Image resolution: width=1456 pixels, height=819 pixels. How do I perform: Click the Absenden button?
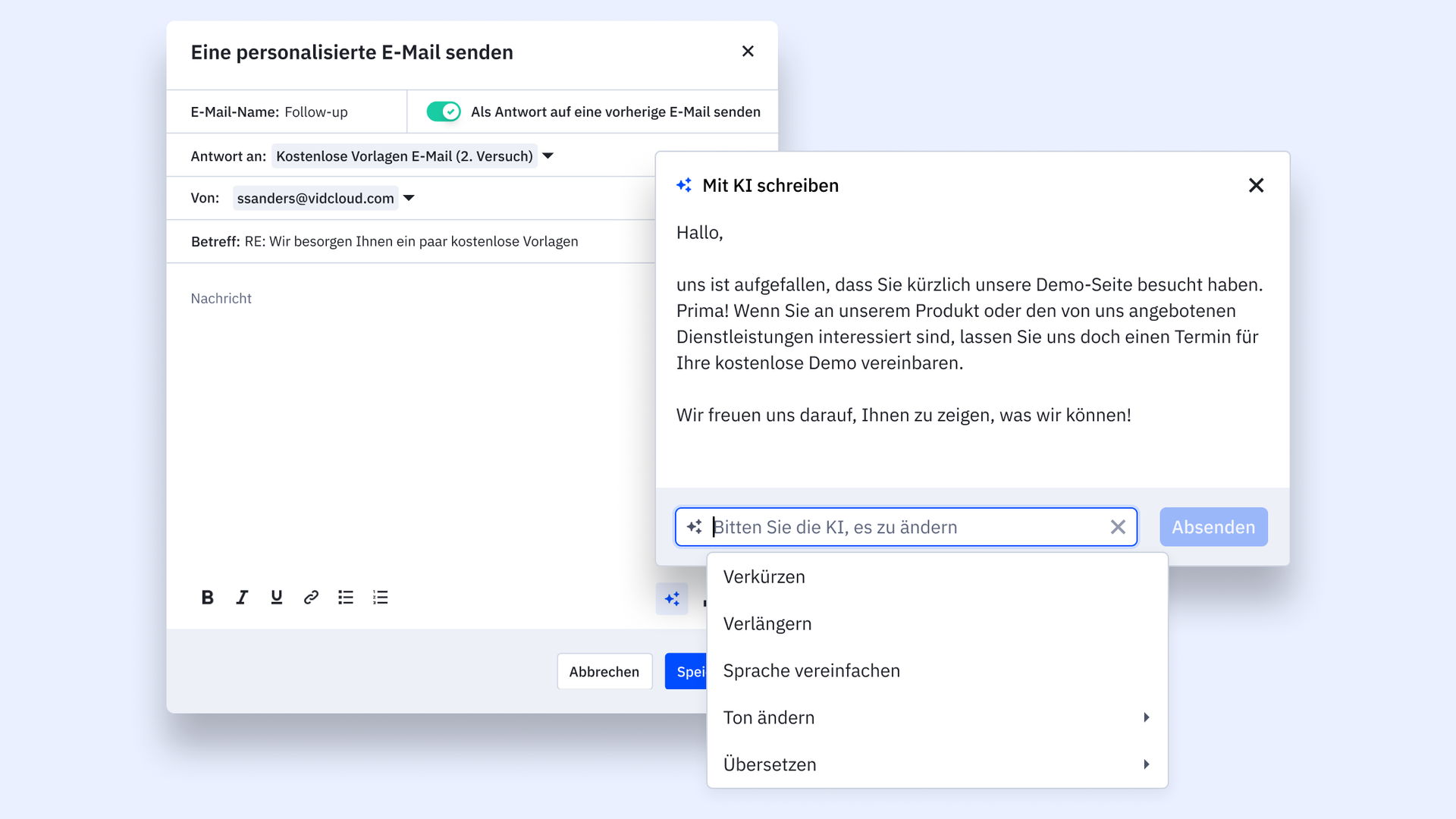pos(1213,527)
